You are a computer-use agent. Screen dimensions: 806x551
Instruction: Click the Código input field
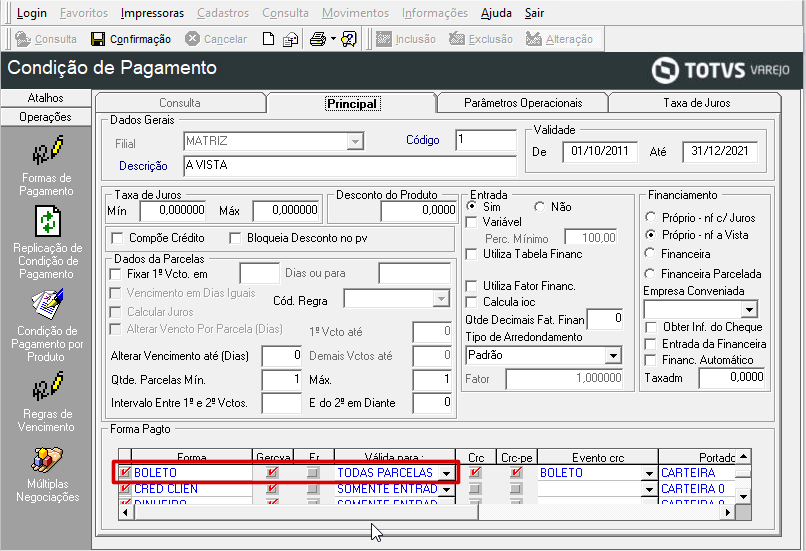pyautogui.click(x=486, y=140)
